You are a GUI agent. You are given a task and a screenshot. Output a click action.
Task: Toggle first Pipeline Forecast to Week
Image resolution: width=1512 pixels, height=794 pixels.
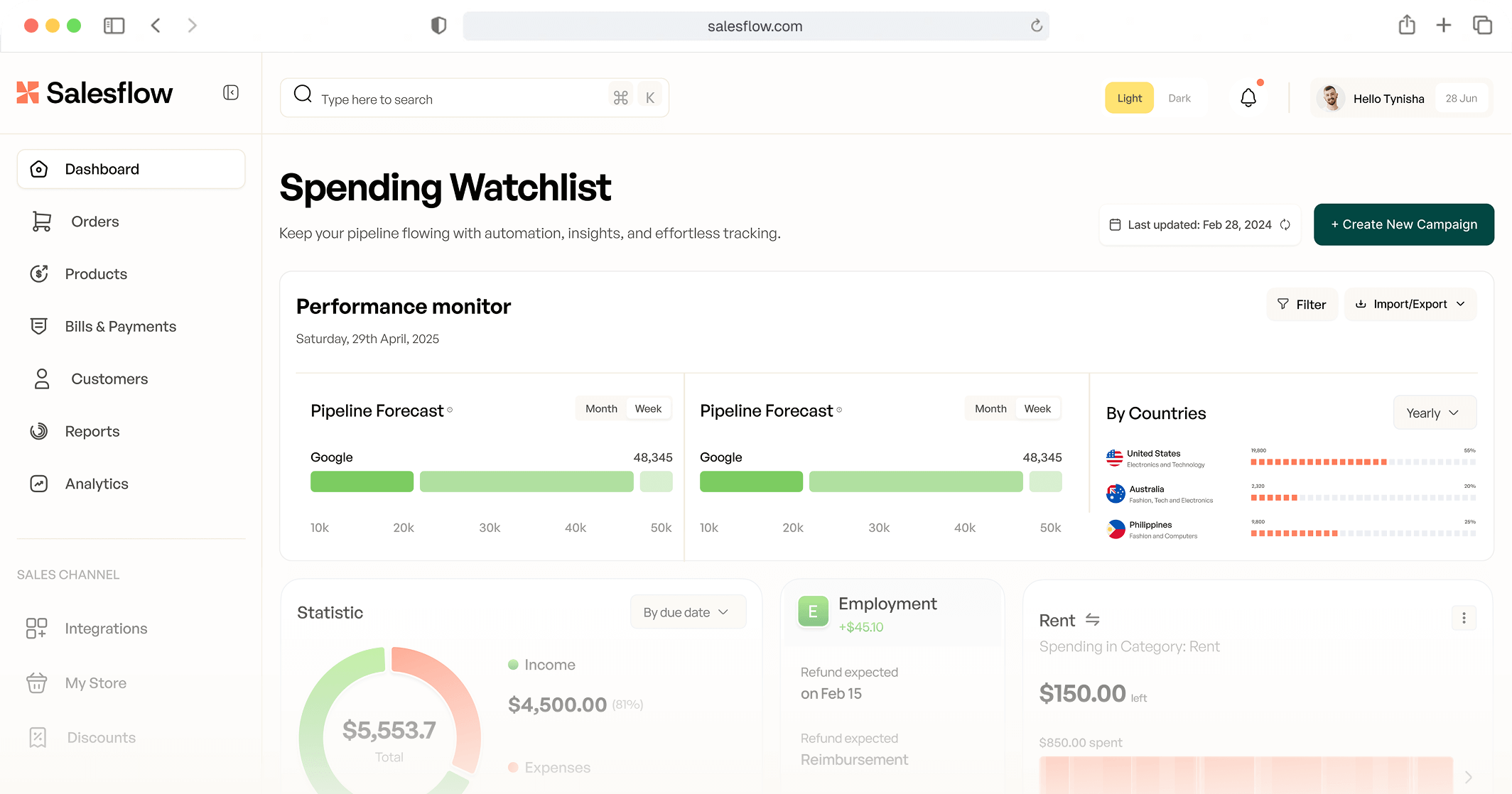coord(648,408)
